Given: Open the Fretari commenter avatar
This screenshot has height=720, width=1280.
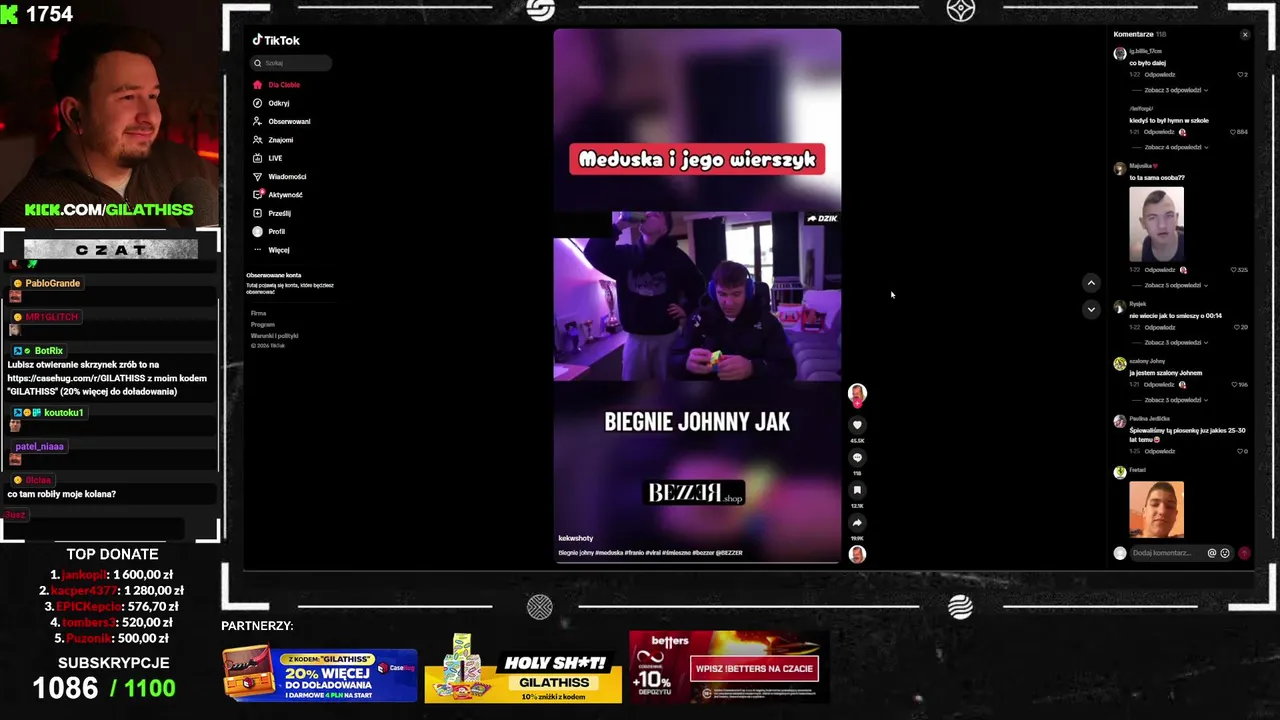Looking at the screenshot, I should pos(1119,473).
